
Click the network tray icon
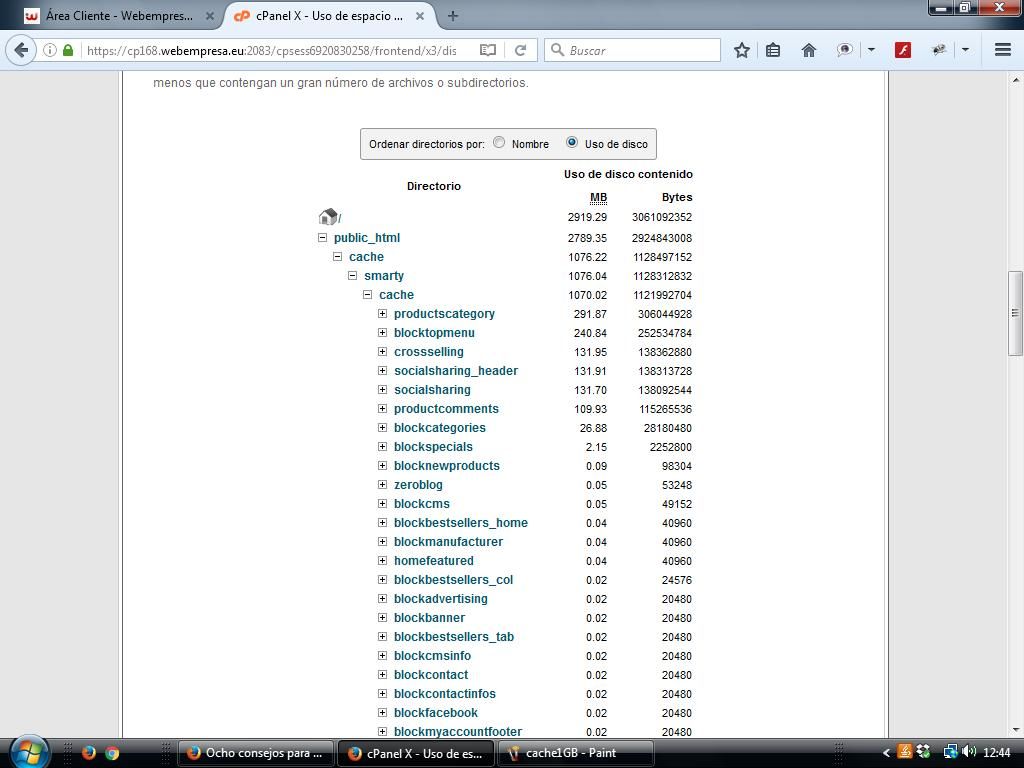point(950,752)
